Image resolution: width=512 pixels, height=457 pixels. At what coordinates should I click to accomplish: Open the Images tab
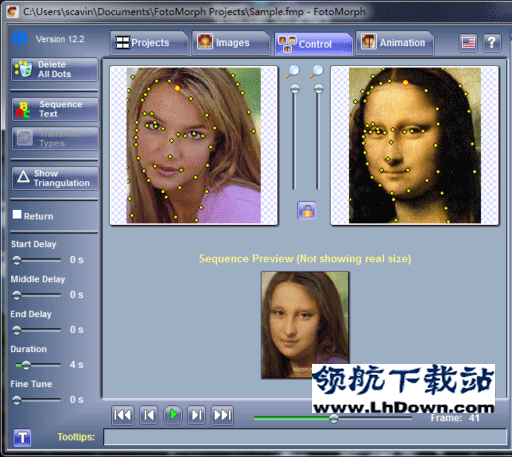231,43
